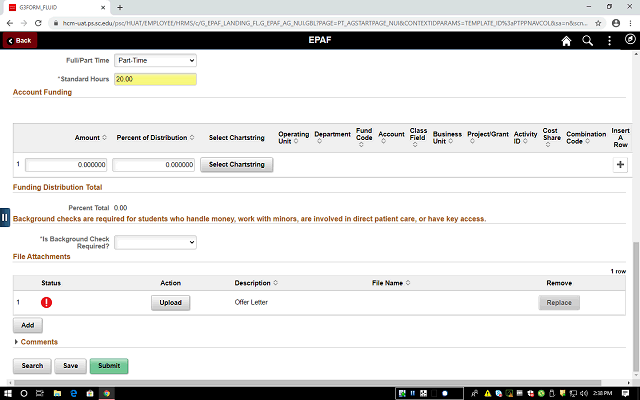Upload the Offer Letter attachment
This screenshot has height=400, width=640.
[x=171, y=302]
